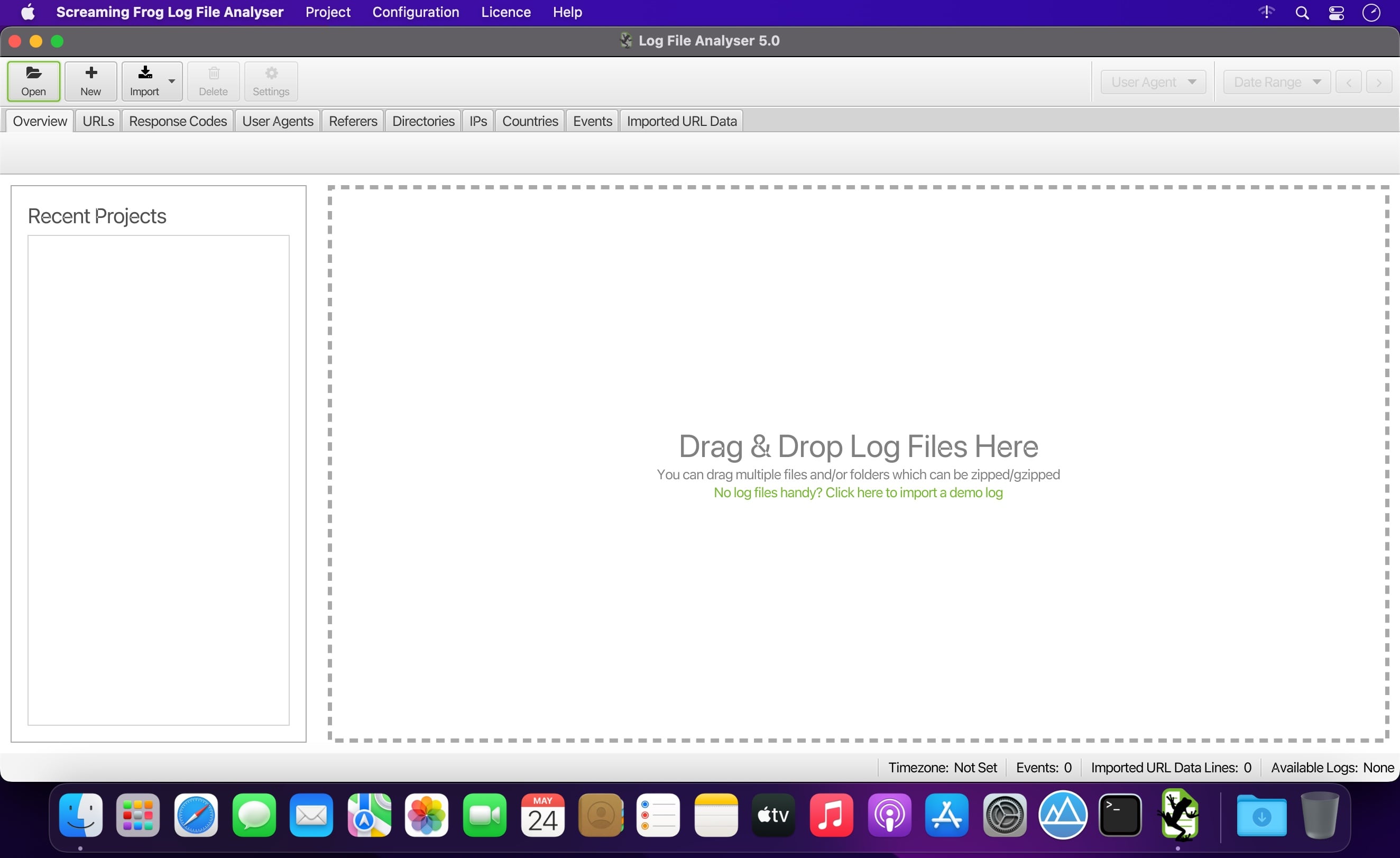Open the Countries tab
This screenshot has width=1400, height=858.
click(530, 121)
